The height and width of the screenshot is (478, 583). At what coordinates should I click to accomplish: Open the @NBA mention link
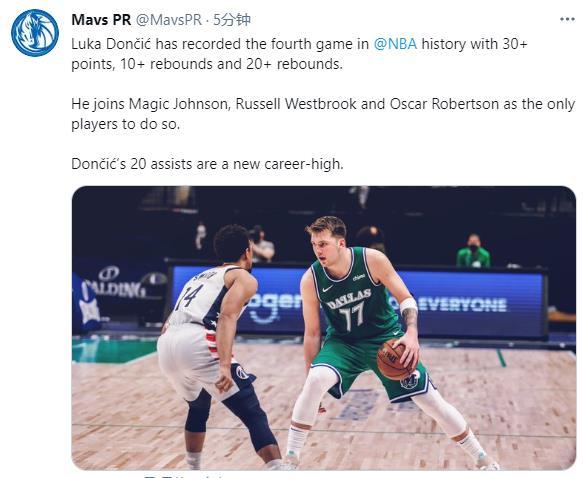pos(395,44)
